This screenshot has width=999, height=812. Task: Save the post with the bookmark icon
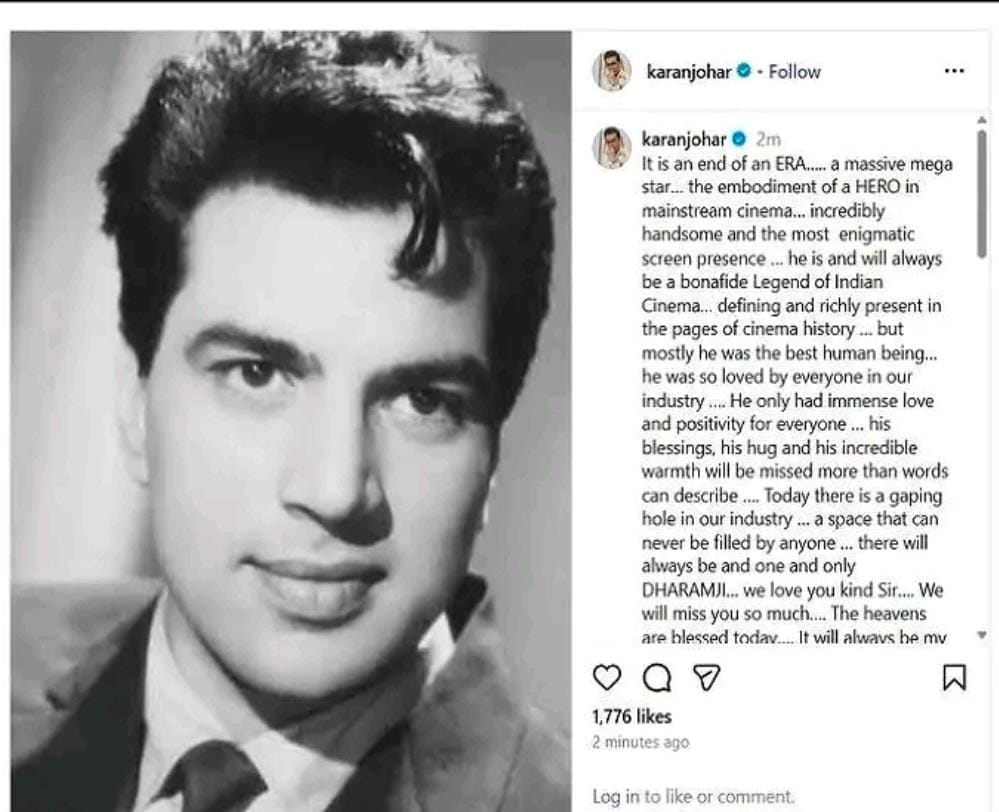[x=954, y=678]
